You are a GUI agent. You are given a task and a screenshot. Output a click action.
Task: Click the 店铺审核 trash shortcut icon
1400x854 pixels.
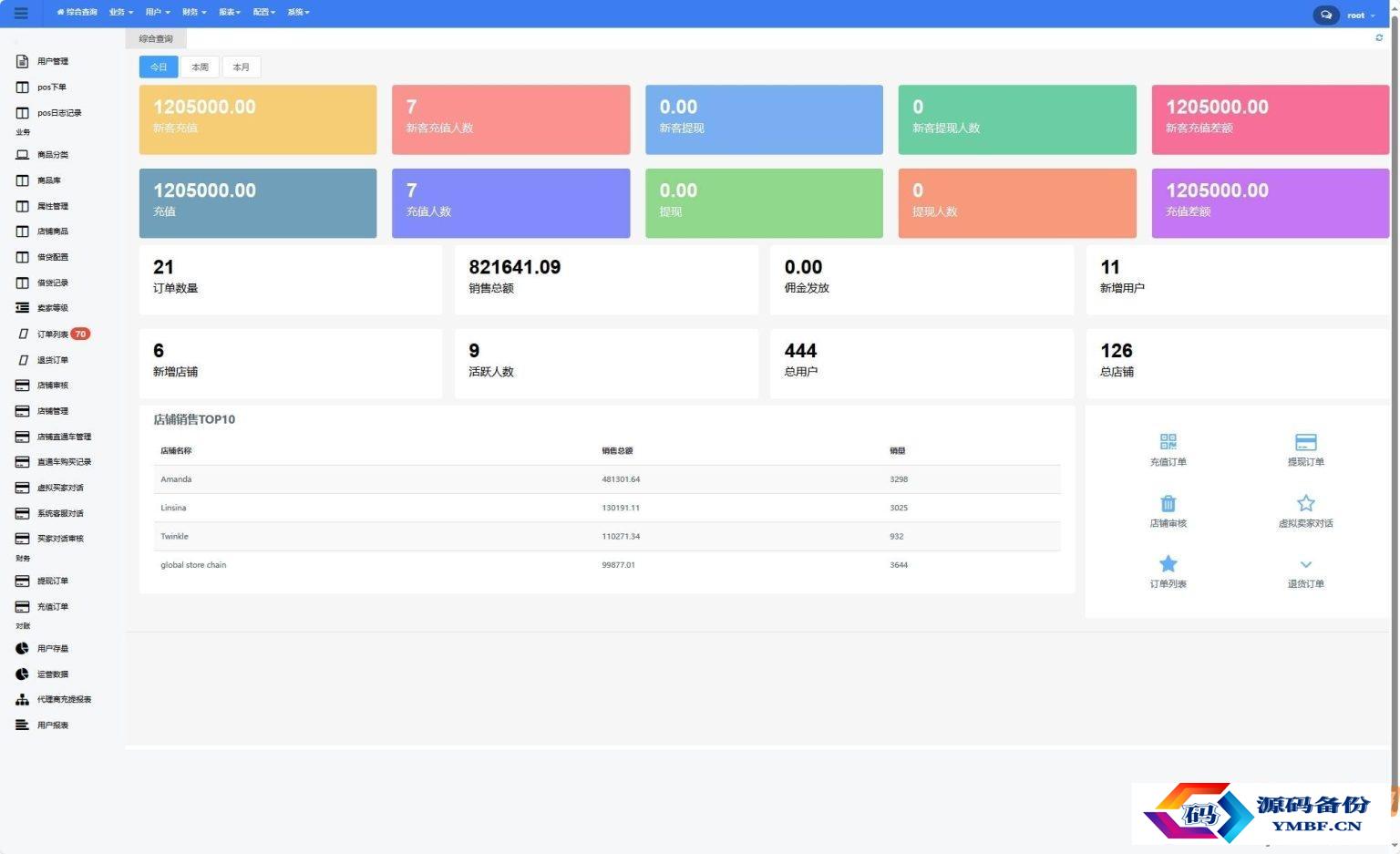[x=1168, y=503]
